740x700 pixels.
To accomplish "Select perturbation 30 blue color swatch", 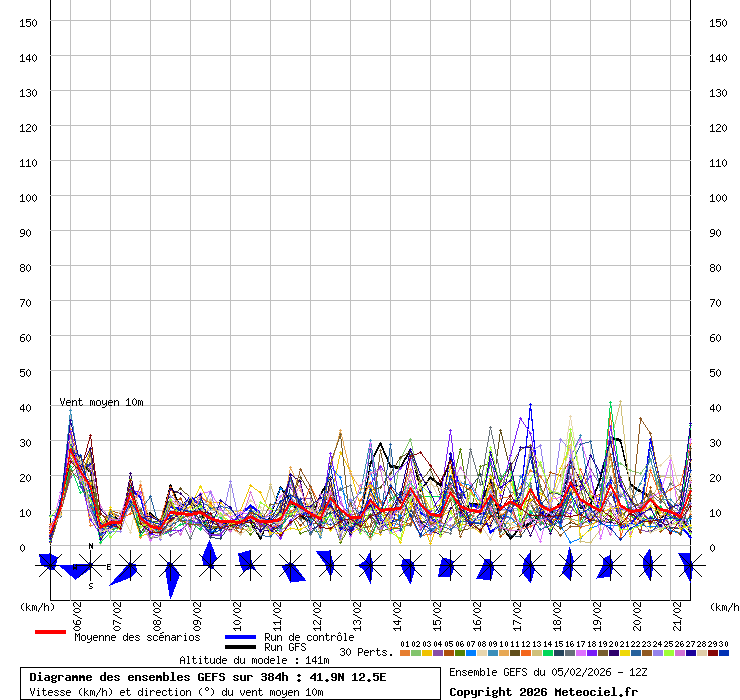I will [x=723, y=653].
